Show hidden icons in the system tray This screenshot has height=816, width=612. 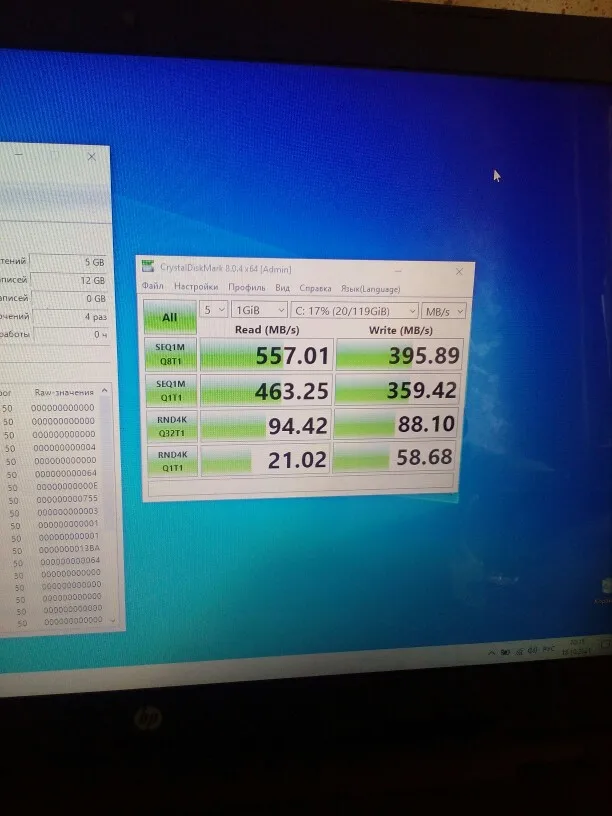(492, 653)
